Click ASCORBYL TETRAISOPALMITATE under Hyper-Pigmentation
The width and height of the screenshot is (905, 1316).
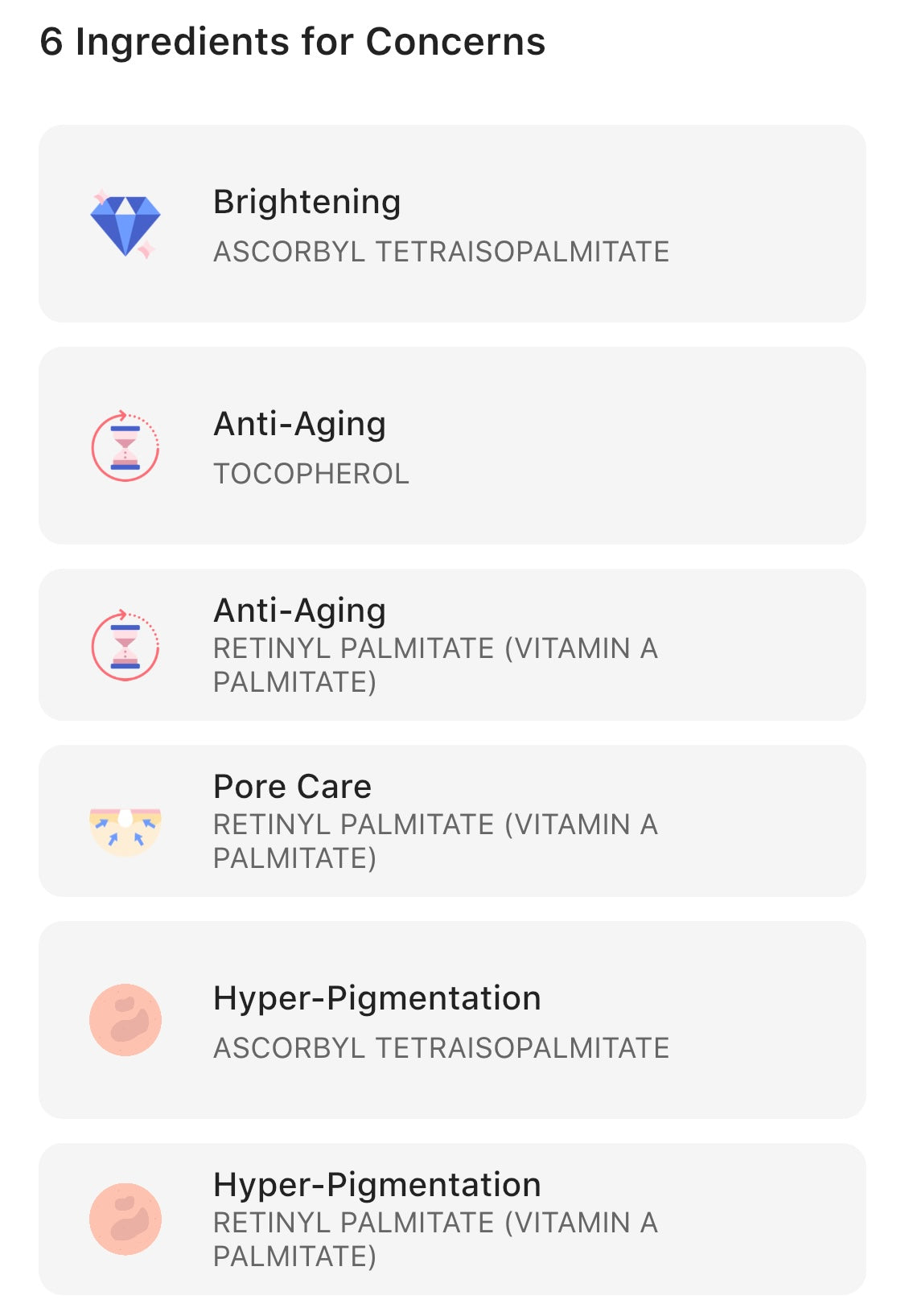pos(441,1048)
